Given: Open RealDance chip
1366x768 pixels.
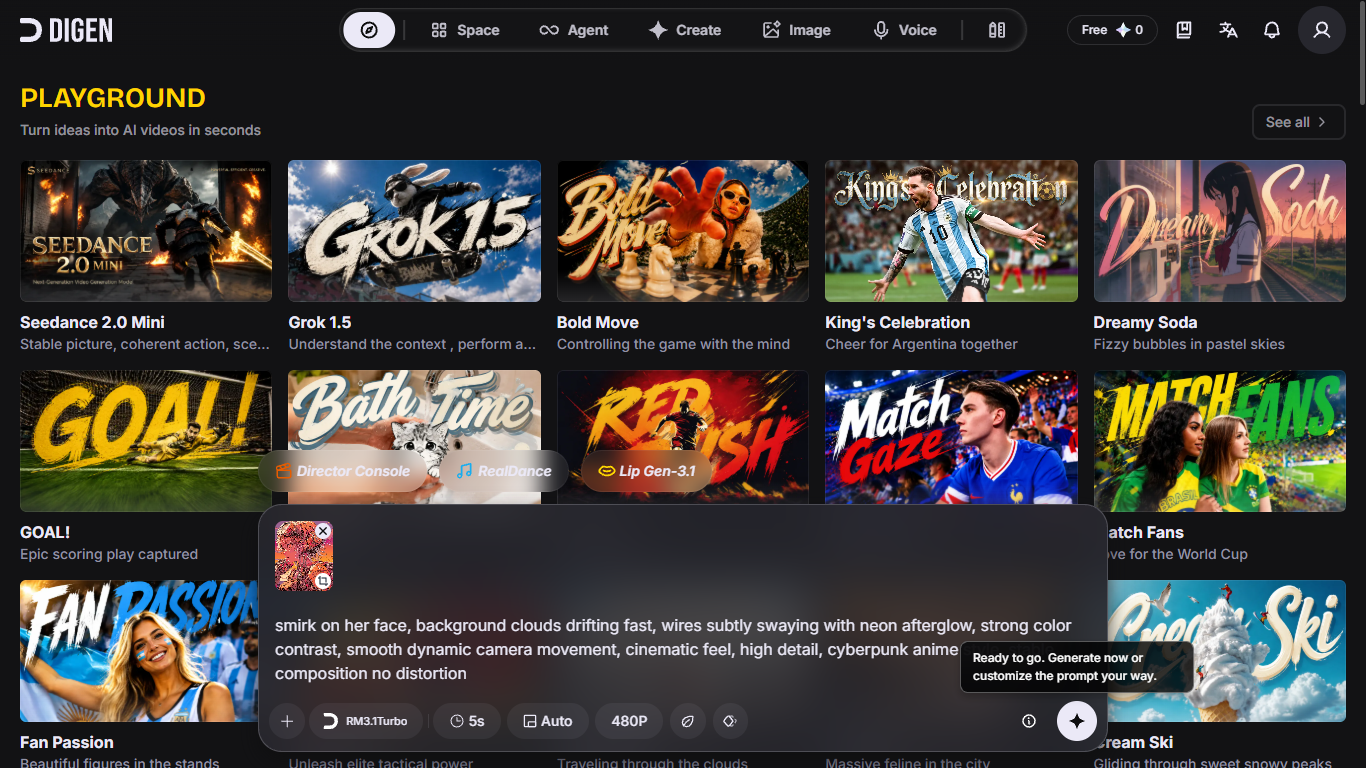Looking at the screenshot, I should click(504, 471).
